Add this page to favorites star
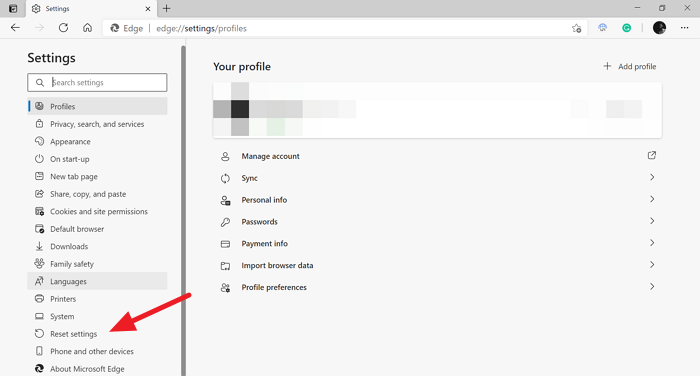Image resolution: width=700 pixels, height=376 pixels. coord(576,28)
